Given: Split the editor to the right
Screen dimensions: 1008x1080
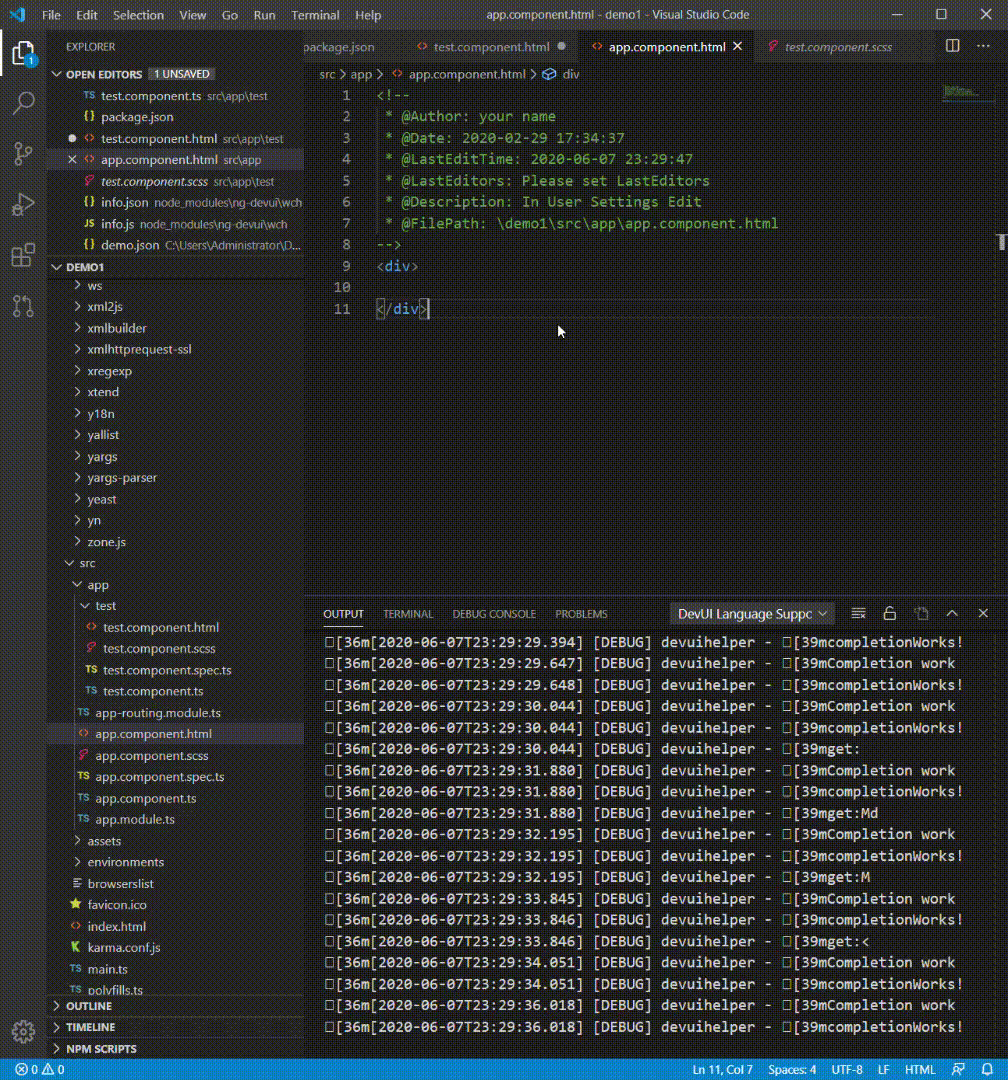Looking at the screenshot, I should pyautogui.click(x=953, y=46).
